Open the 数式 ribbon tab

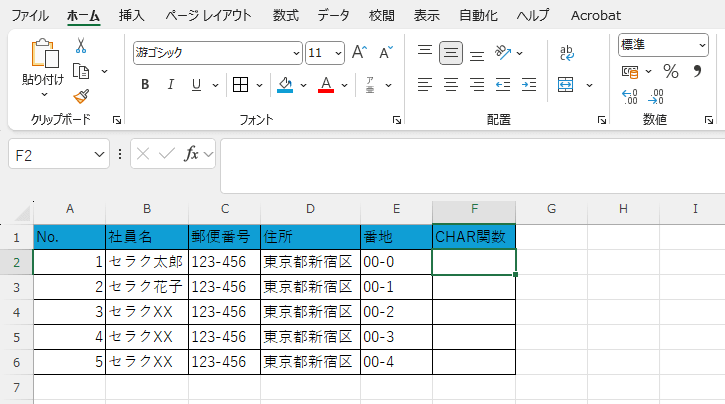point(285,15)
